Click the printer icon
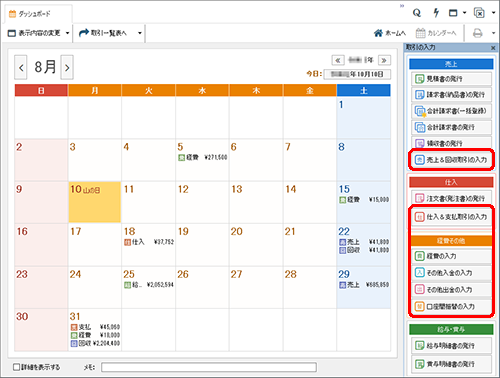500x378 pixels. [x=478, y=33]
